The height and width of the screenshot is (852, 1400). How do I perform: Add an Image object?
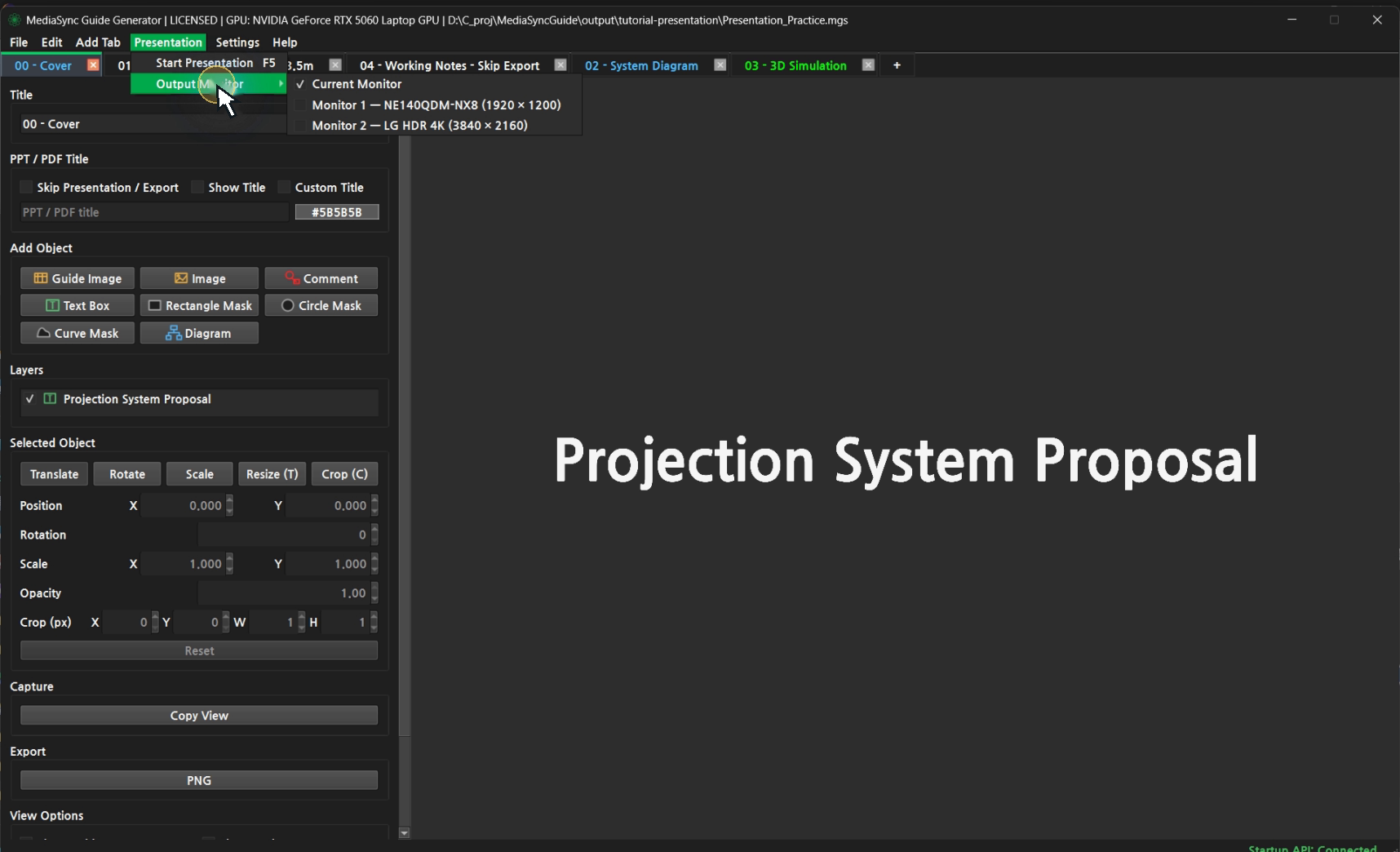199,278
